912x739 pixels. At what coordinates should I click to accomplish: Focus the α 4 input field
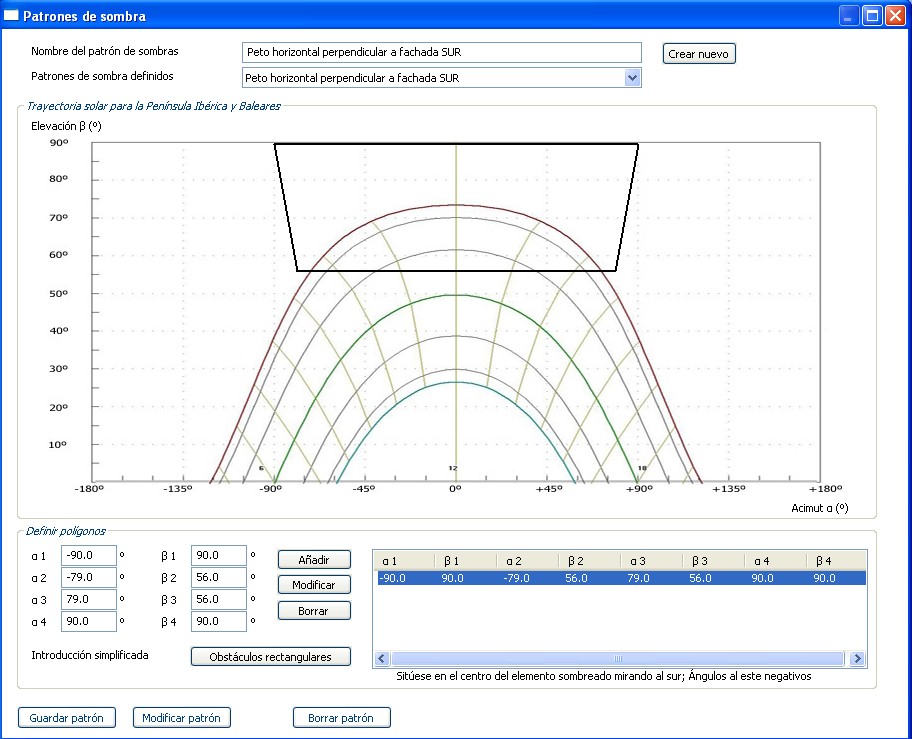coord(89,622)
